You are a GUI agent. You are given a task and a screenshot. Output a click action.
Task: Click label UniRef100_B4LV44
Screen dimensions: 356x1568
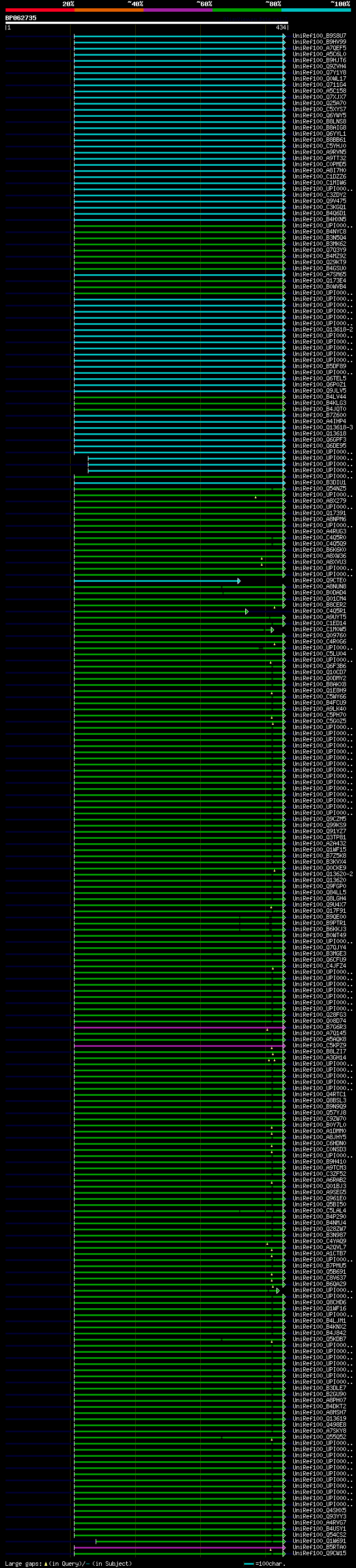[x=319, y=397]
